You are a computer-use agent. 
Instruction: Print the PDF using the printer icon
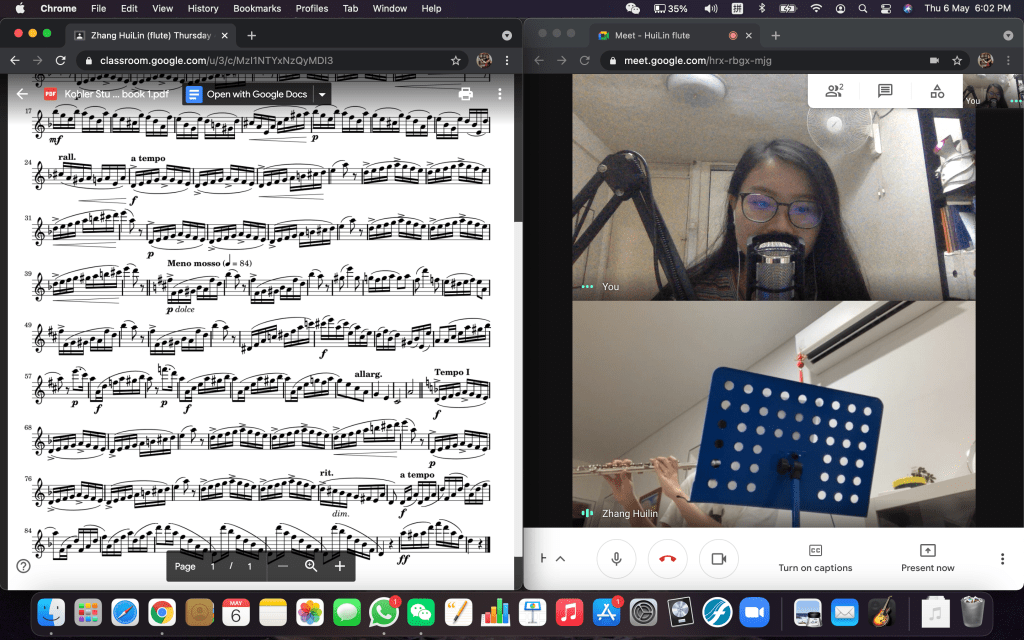465,94
